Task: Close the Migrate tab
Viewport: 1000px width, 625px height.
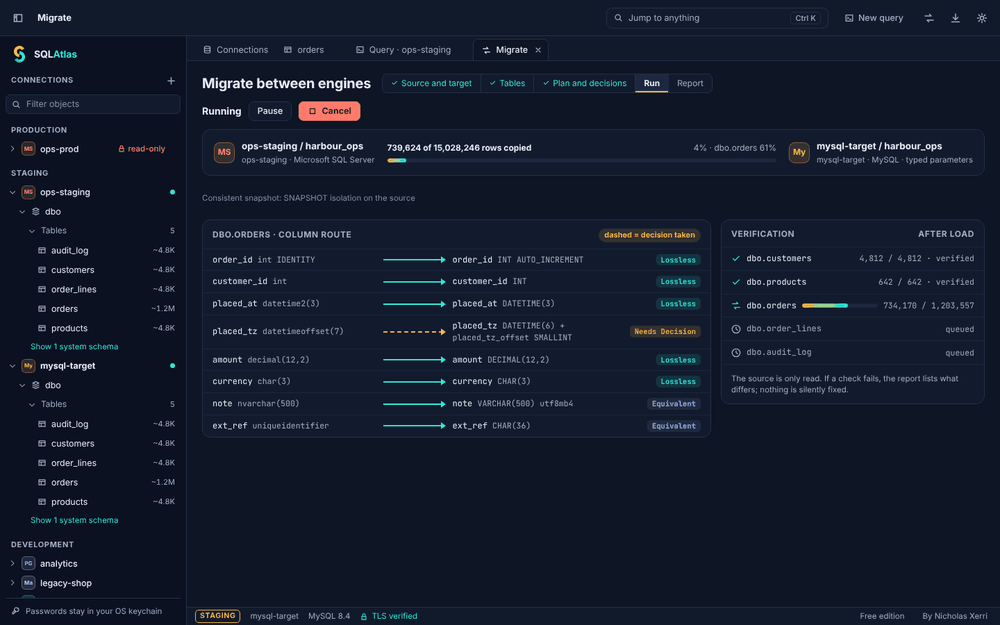Action: click(538, 50)
